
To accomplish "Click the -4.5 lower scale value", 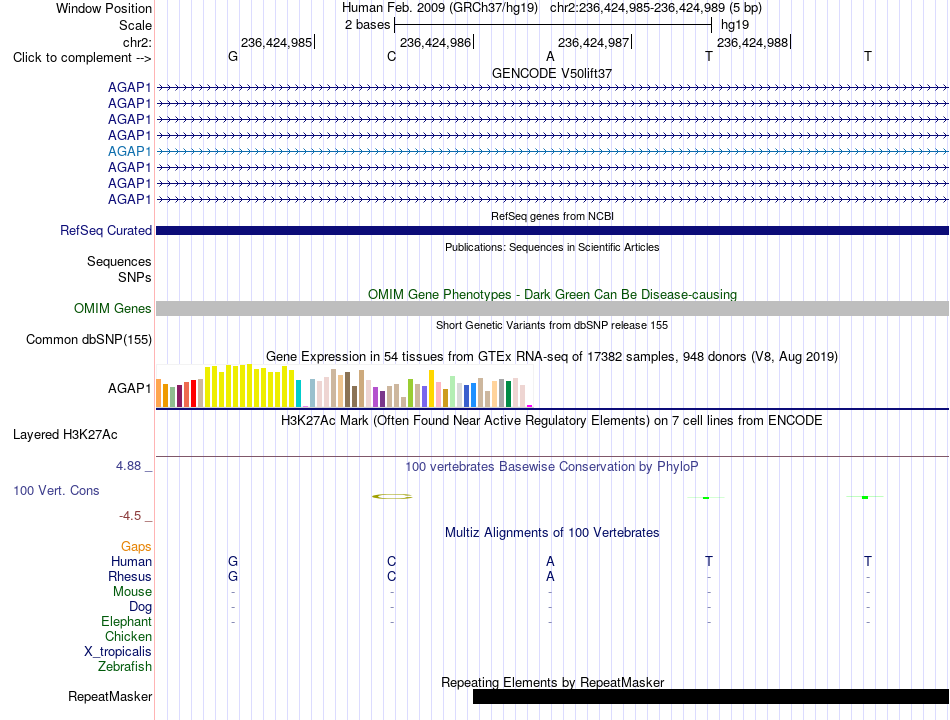I will click(x=130, y=516).
